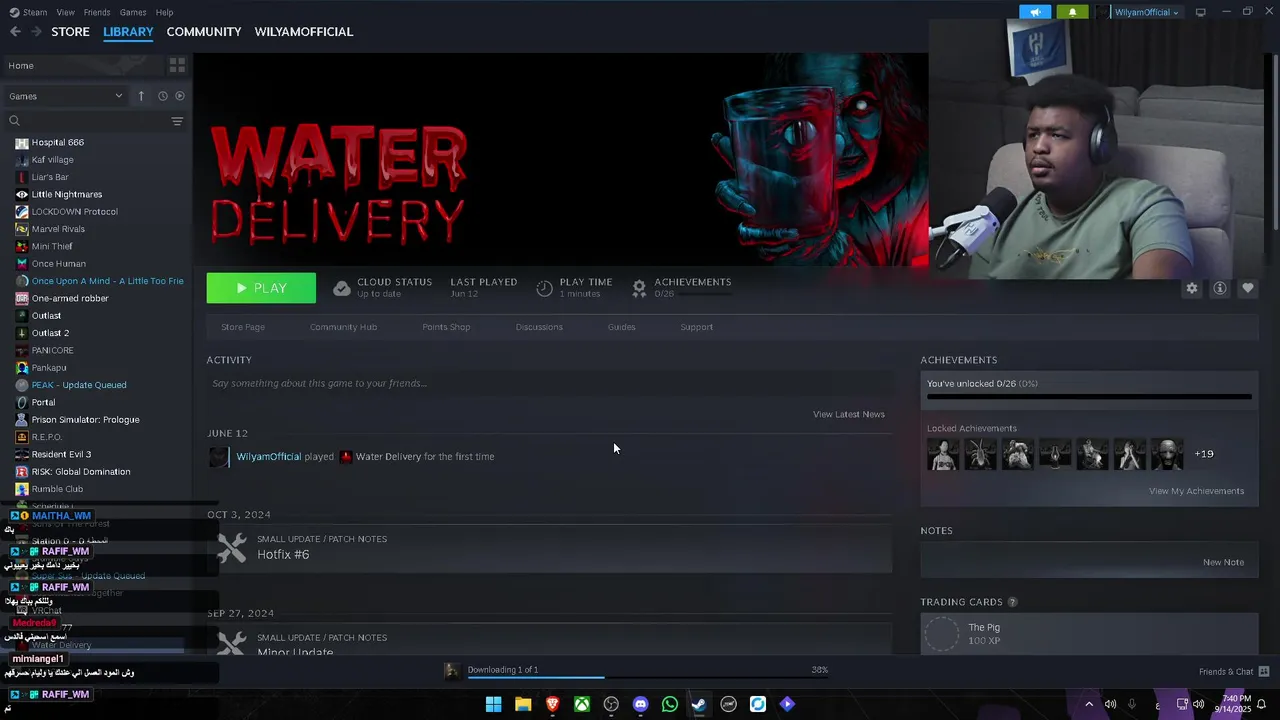Open the green notifications bell
Viewport: 1280px width, 720px height.
tap(1073, 12)
